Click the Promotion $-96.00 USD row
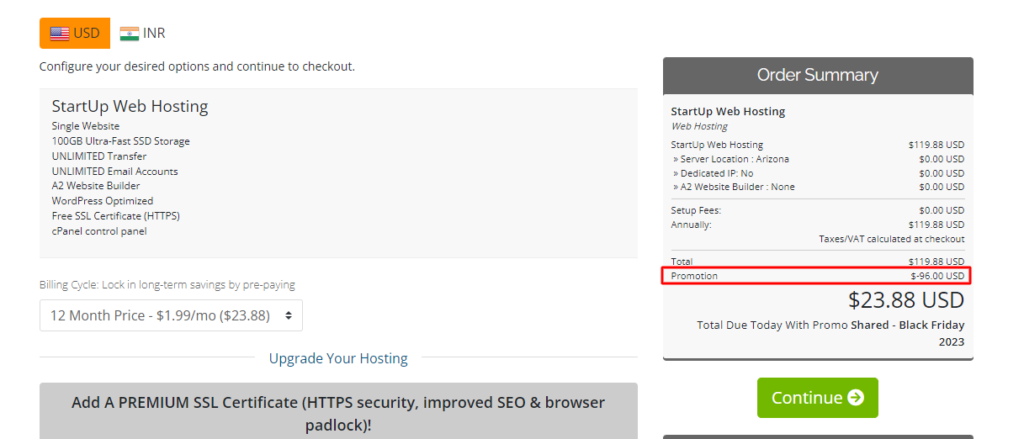Viewport: 1024px width, 439px height. click(x=818, y=276)
